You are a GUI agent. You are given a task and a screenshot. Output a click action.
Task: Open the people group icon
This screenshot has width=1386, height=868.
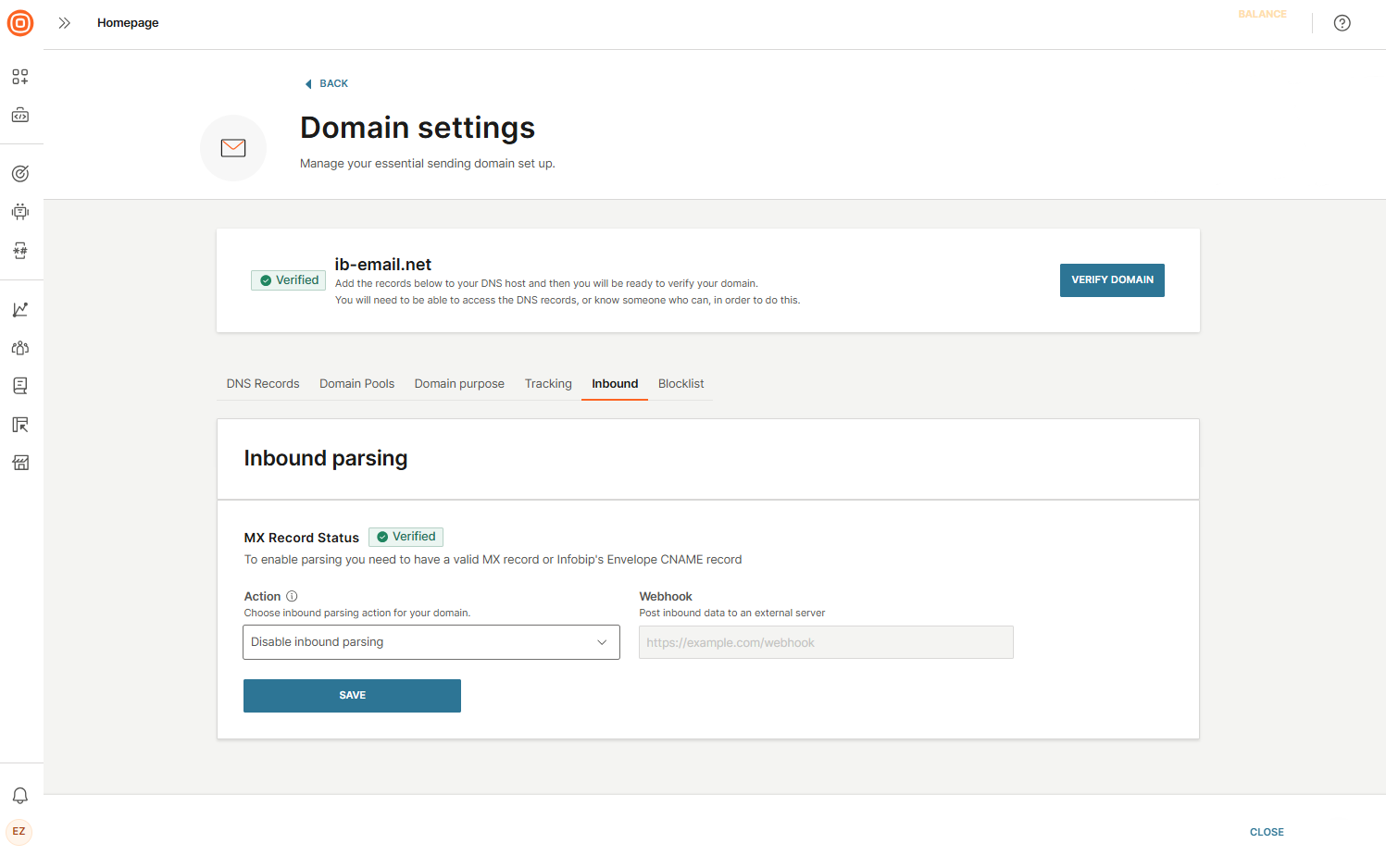[x=20, y=348]
